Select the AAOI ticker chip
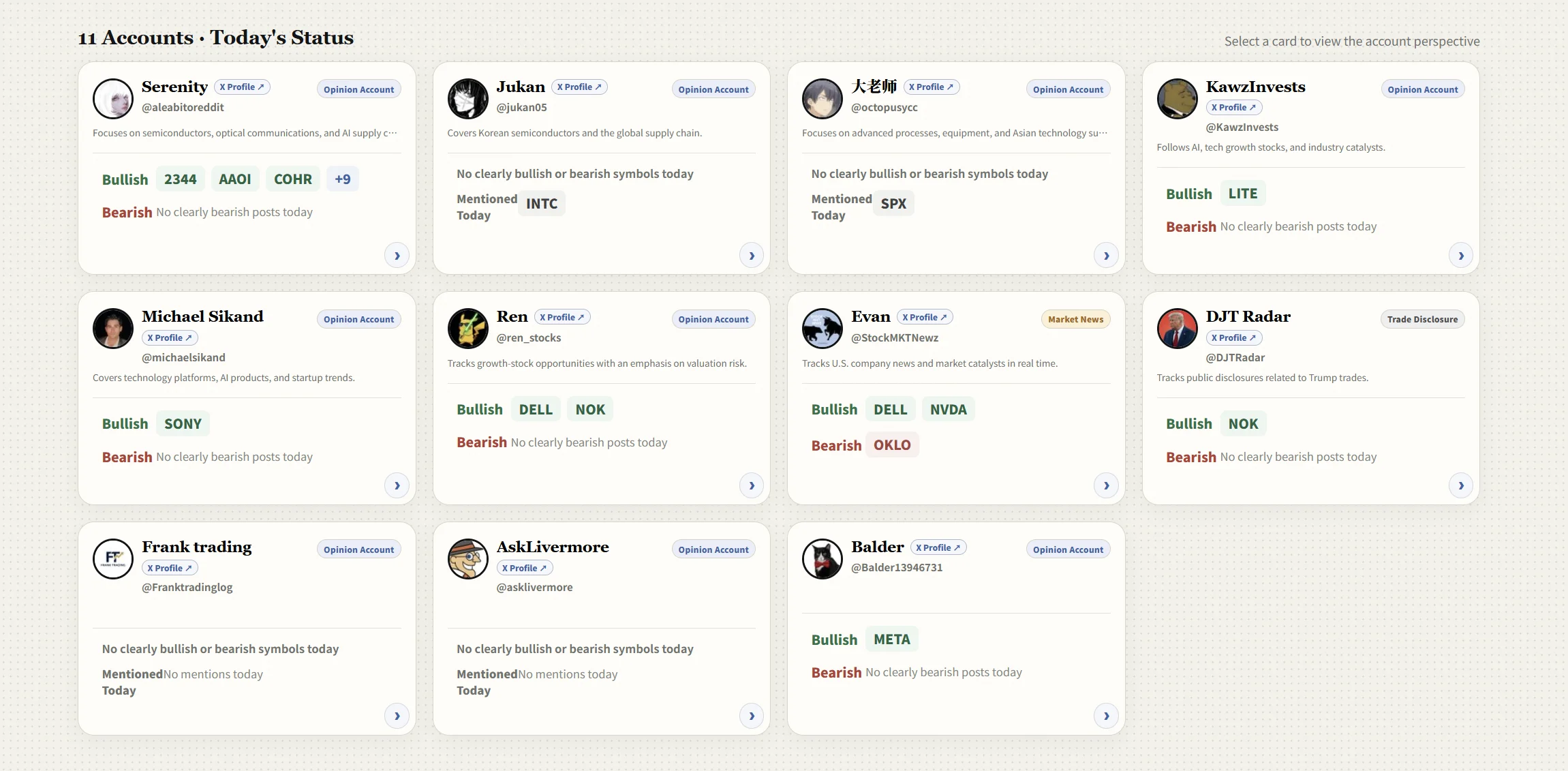 [235, 179]
